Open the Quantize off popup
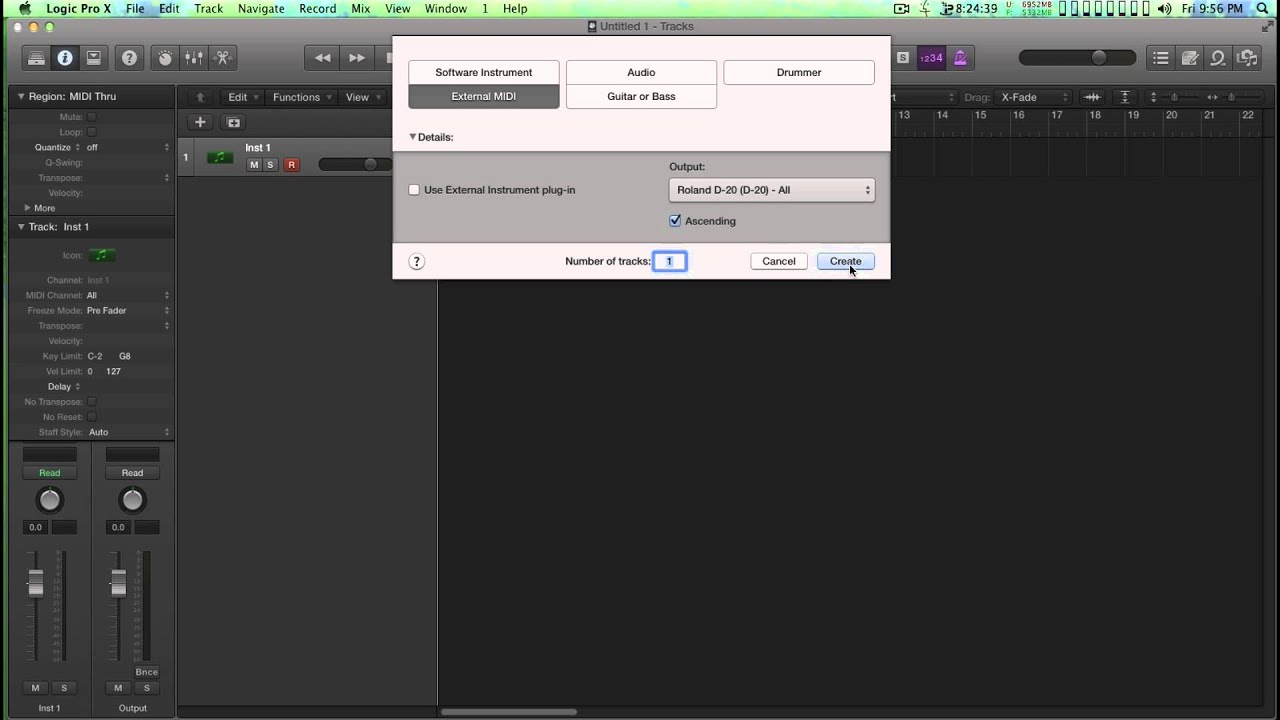The width and height of the screenshot is (1280, 720). 128,147
